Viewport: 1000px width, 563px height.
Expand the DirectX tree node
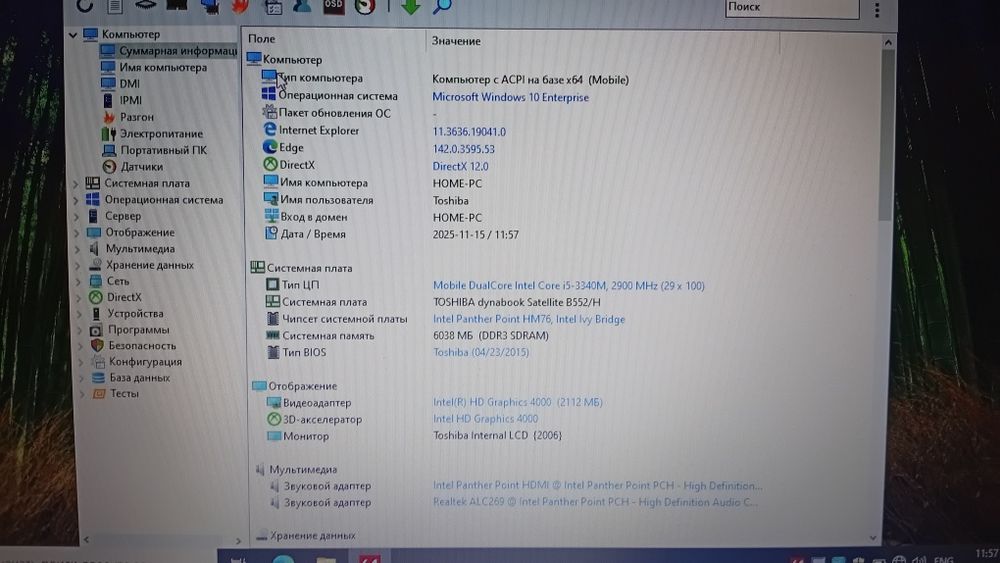point(79,298)
